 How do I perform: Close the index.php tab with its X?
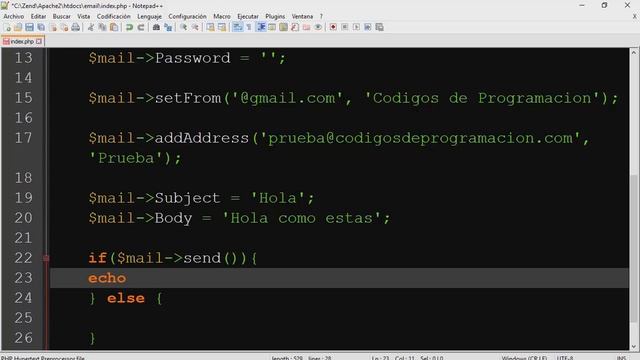tap(39, 41)
